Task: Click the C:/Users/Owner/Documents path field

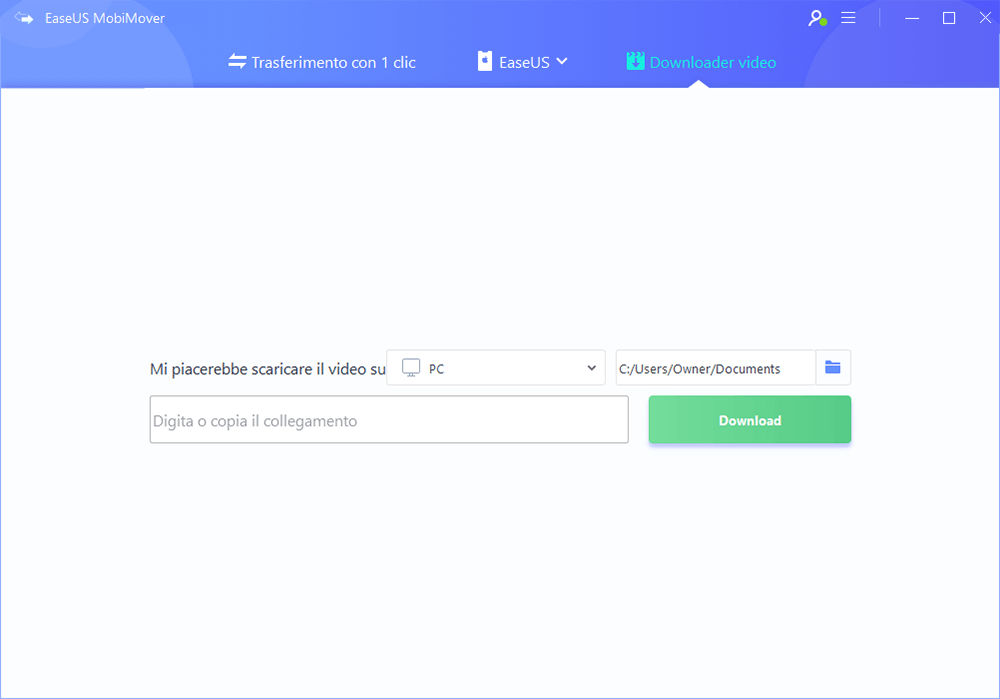Action: coord(716,367)
